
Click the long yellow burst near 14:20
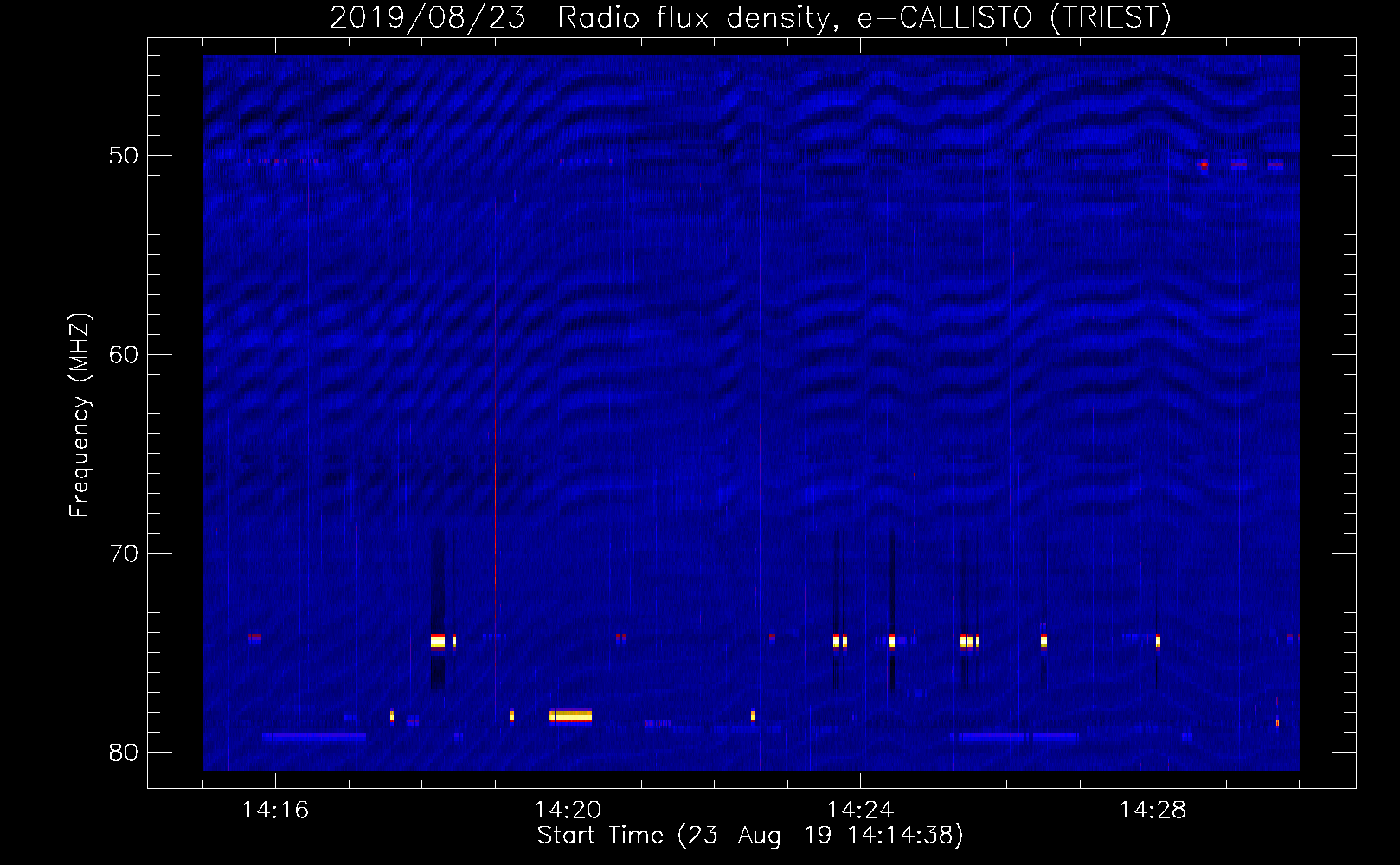tap(570, 715)
